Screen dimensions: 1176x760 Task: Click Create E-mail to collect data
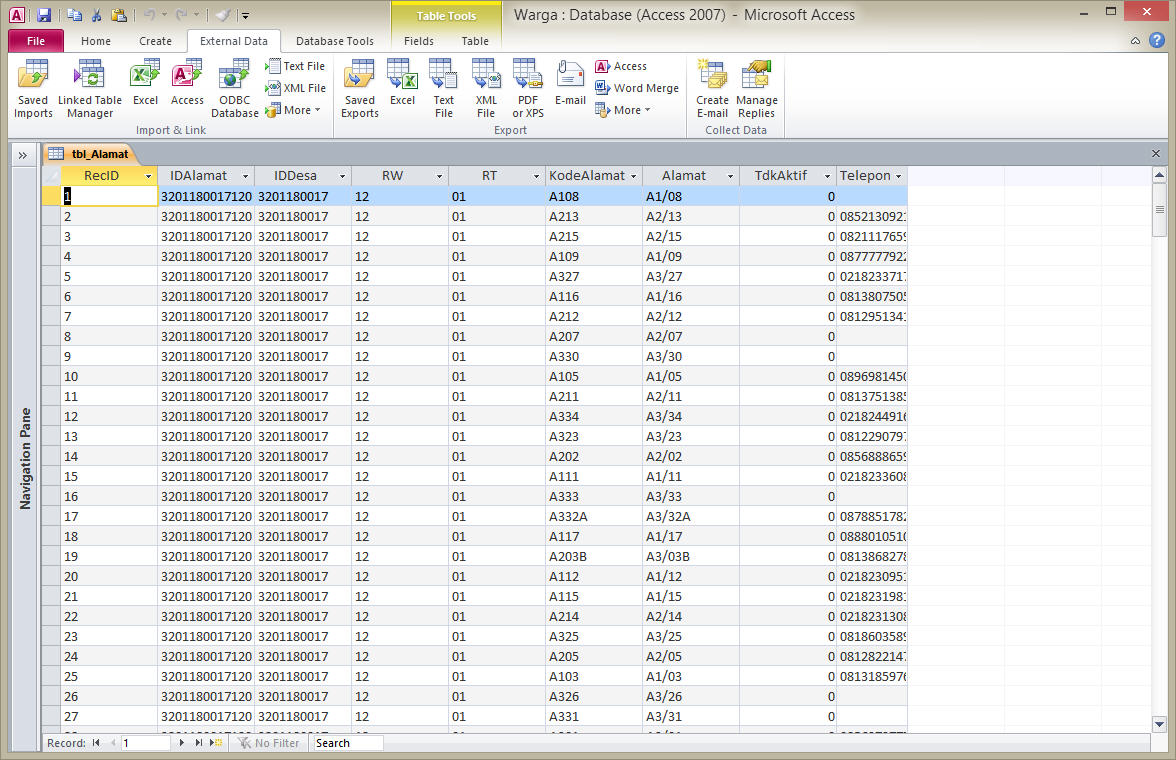click(712, 89)
